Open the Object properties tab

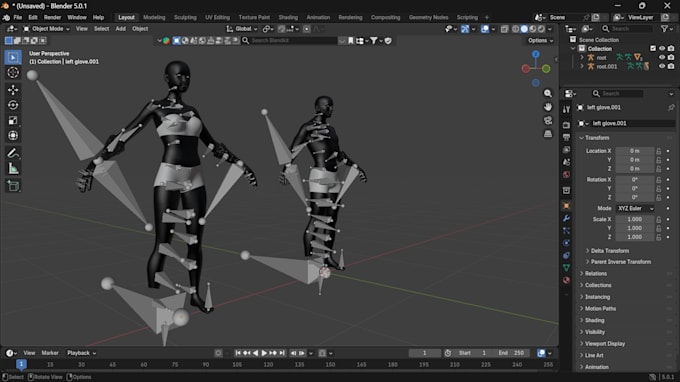pyautogui.click(x=566, y=206)
